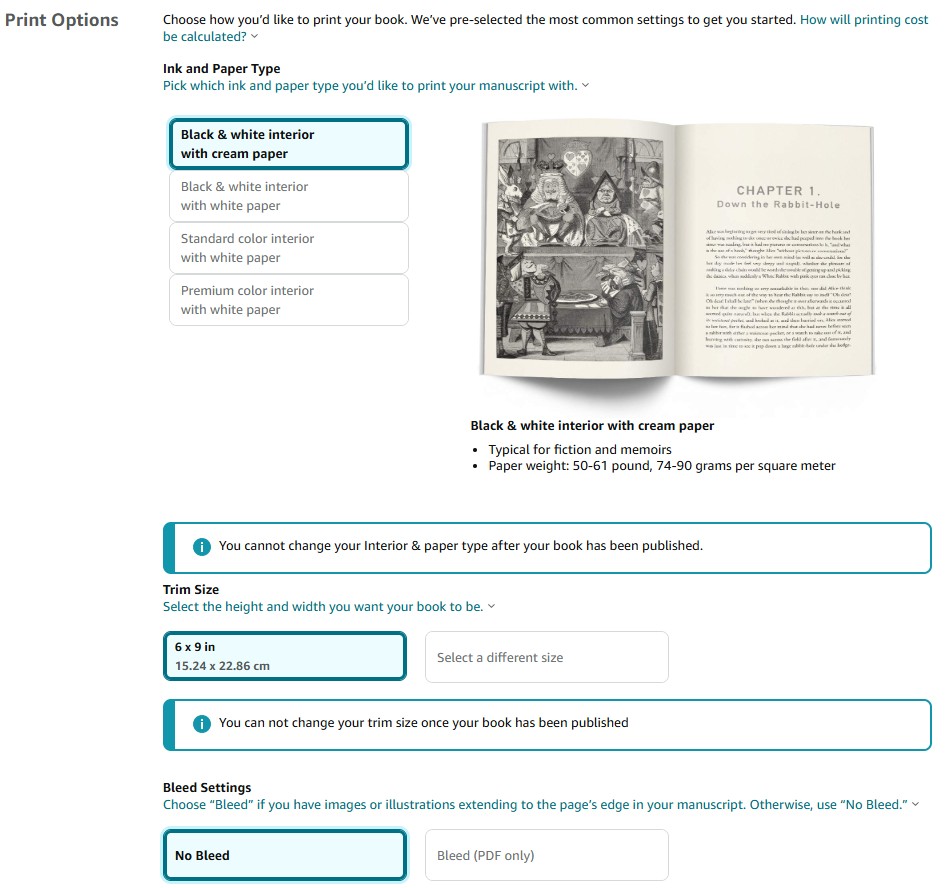The image size is (949, 888).
Task: Choose Standard color interior with white paper
Action: [289, 248]
